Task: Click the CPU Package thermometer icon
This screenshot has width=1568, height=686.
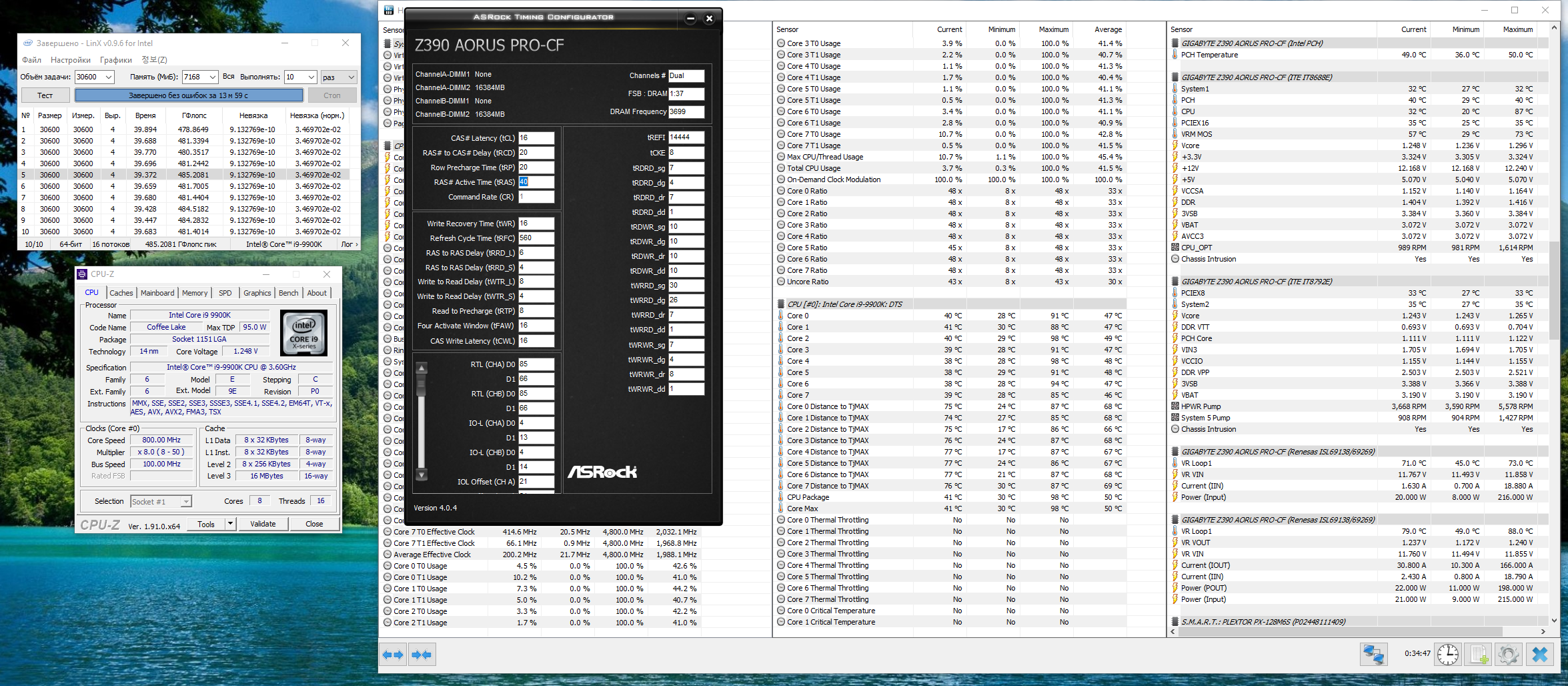Action: tap(781, 497)
